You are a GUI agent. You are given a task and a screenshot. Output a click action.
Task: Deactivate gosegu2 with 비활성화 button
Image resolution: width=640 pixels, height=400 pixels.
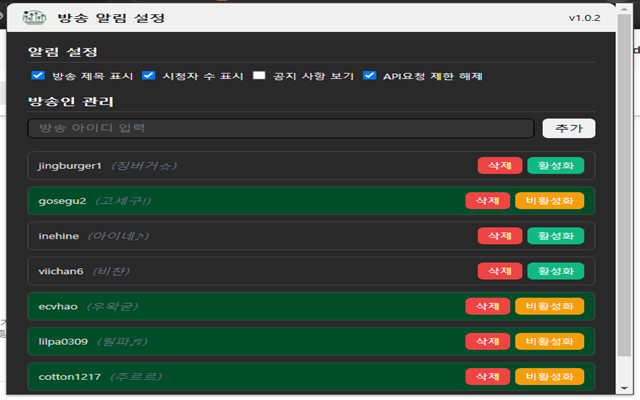(549, 201)
